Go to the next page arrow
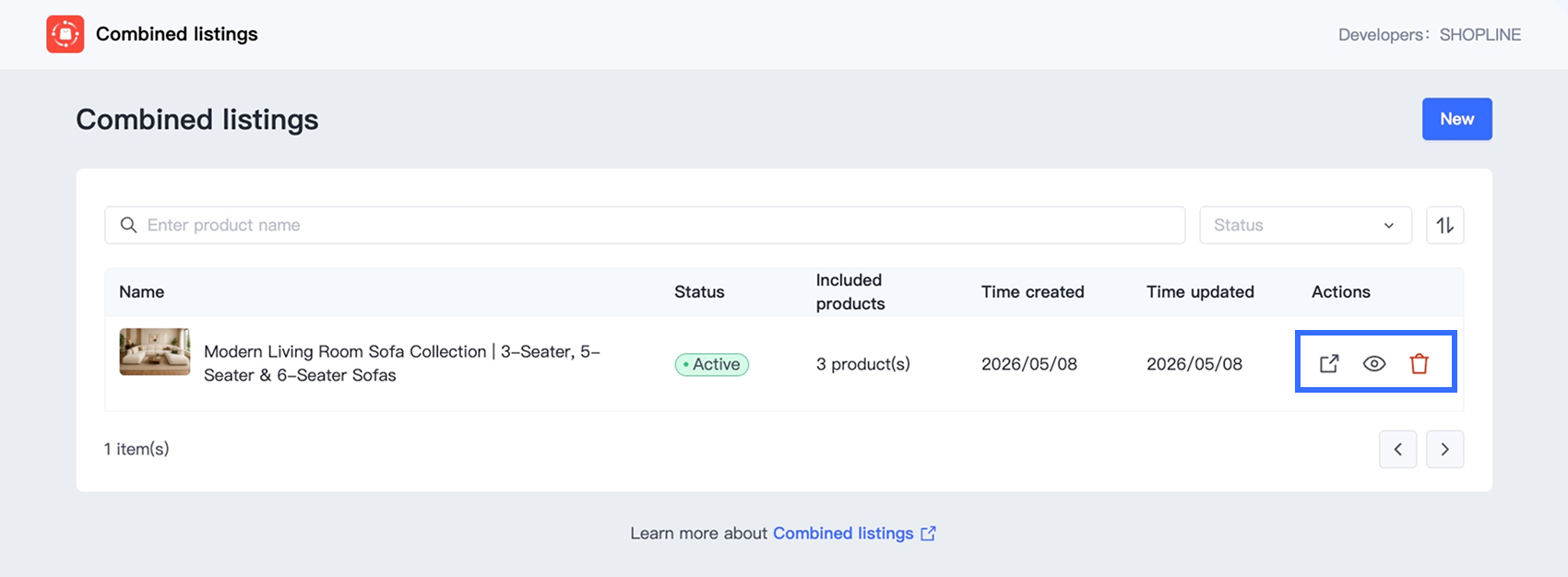Image resolution: width=1568 pixels, height=577 pixels. click(1445, 449)
